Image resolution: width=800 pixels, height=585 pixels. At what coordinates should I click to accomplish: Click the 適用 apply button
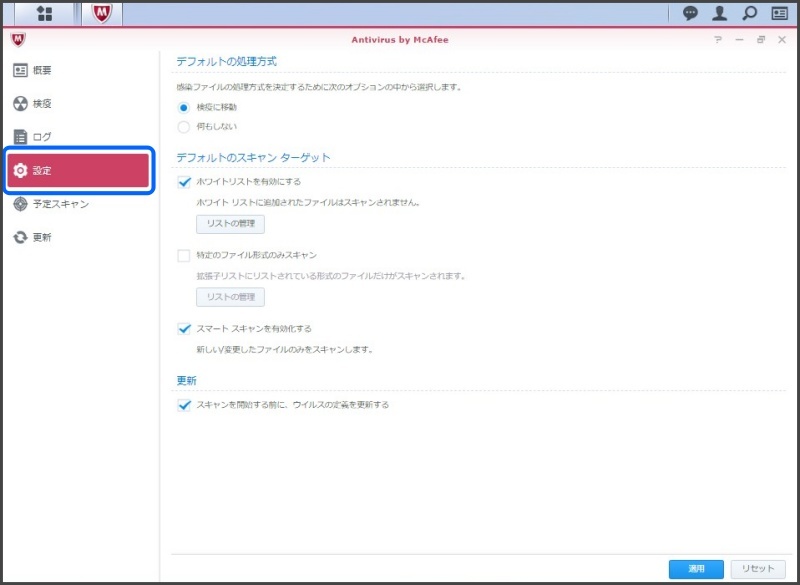(696, 569)
